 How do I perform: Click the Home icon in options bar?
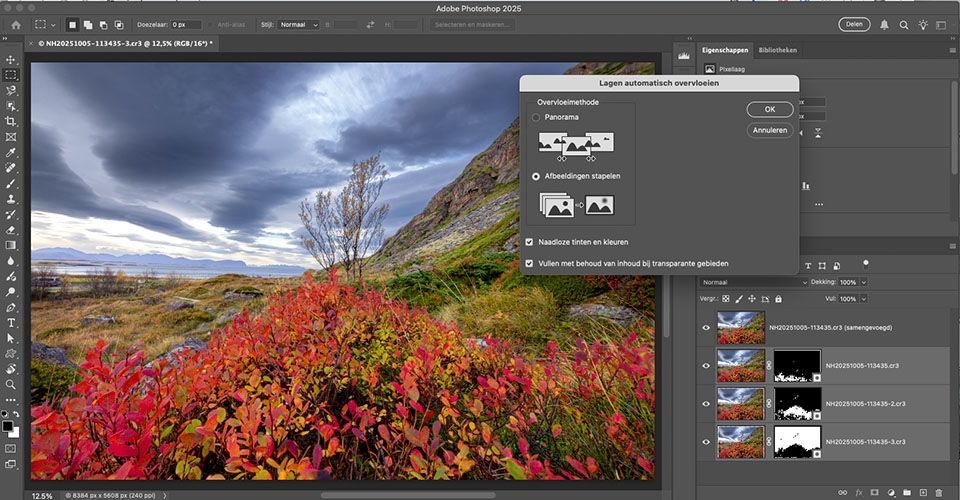click(15, 24)
